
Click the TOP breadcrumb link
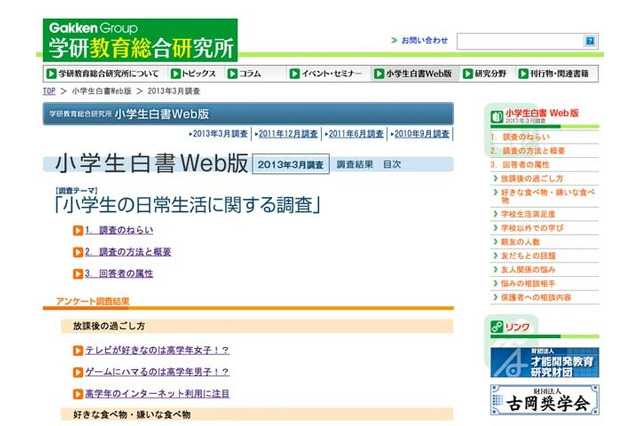click(x=49, y=91)
